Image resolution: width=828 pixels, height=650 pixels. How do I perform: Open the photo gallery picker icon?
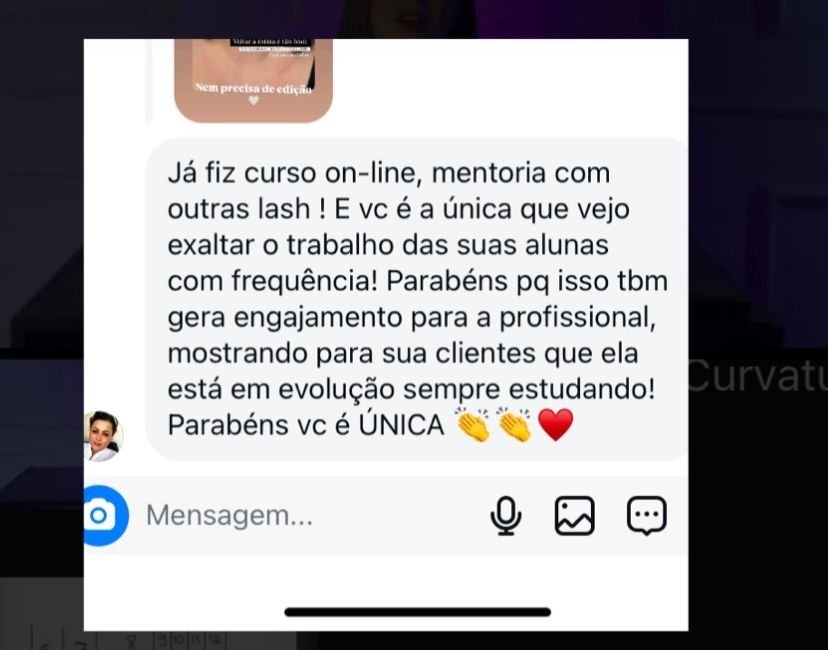point(575,516)
